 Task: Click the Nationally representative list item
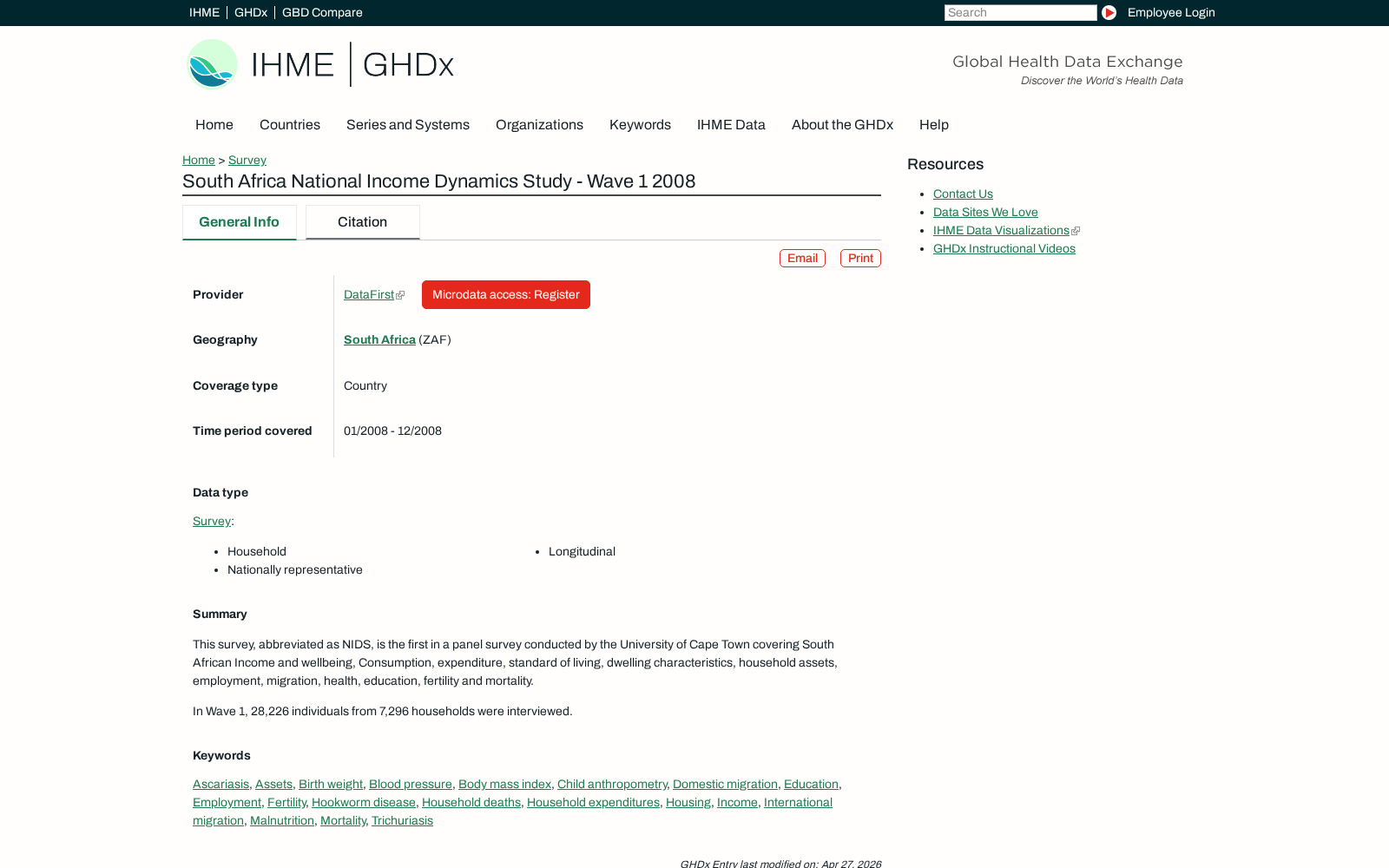click(x=295, y=570)
